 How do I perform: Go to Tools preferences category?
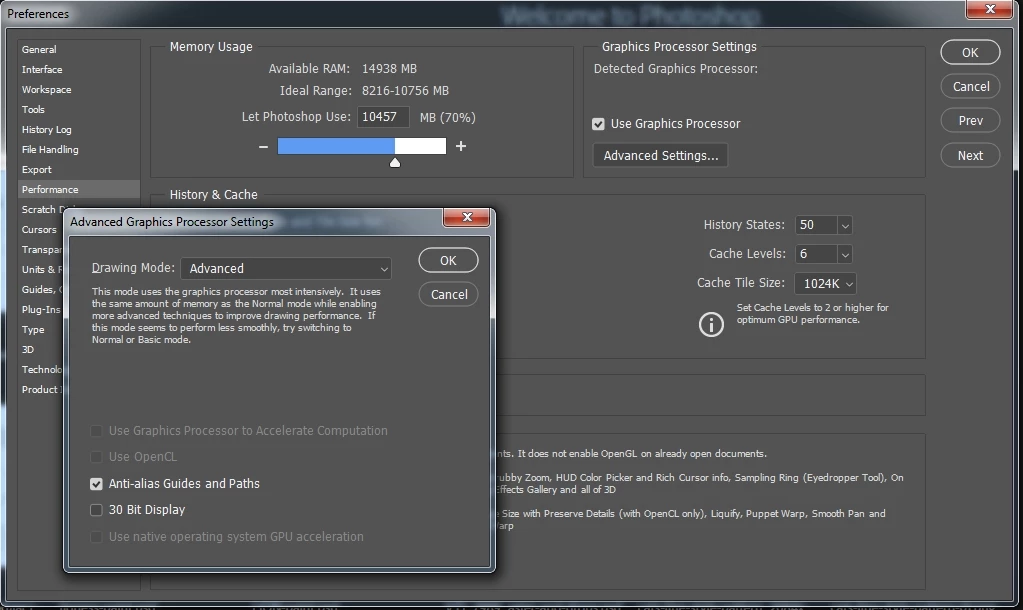(33, 110)
